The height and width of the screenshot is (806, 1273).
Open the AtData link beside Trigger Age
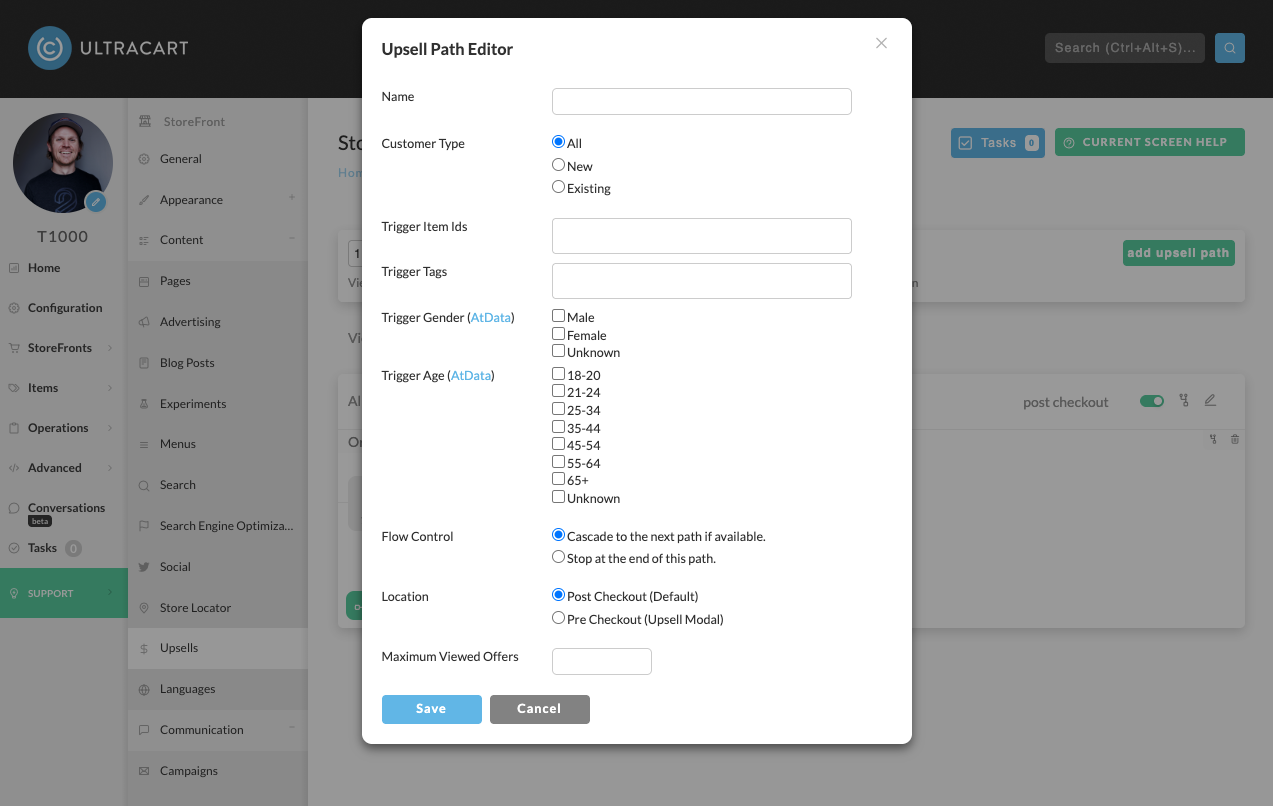471,376
